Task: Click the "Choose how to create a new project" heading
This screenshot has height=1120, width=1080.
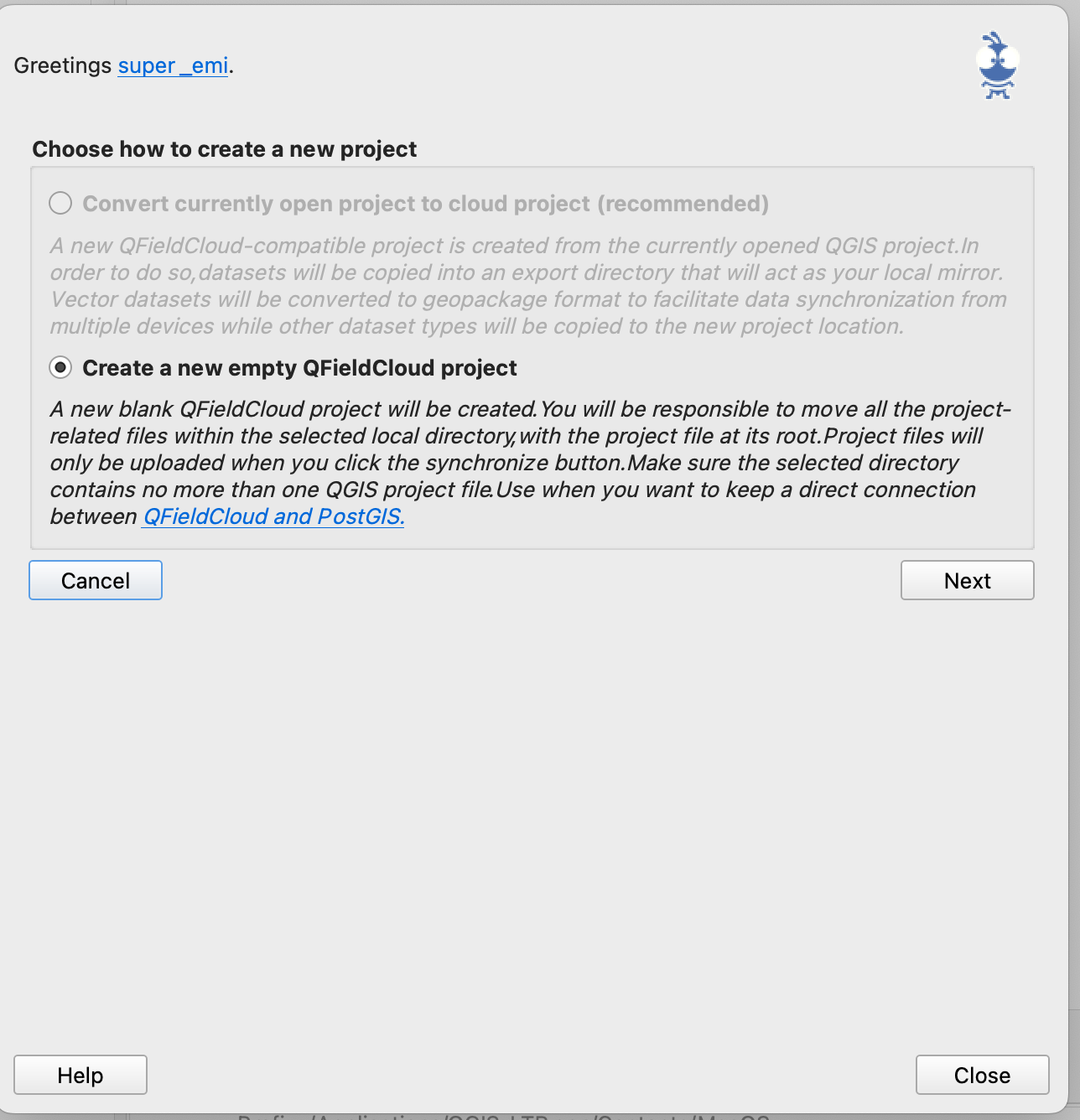Action: (x=224, y=149)
